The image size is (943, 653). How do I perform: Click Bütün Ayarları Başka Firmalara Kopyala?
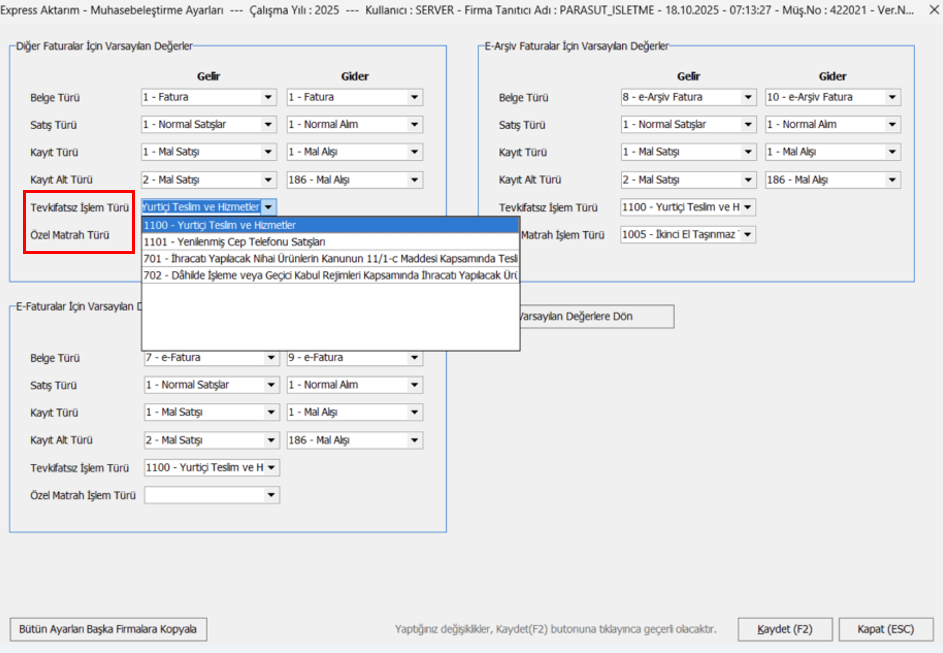[108, 630]
